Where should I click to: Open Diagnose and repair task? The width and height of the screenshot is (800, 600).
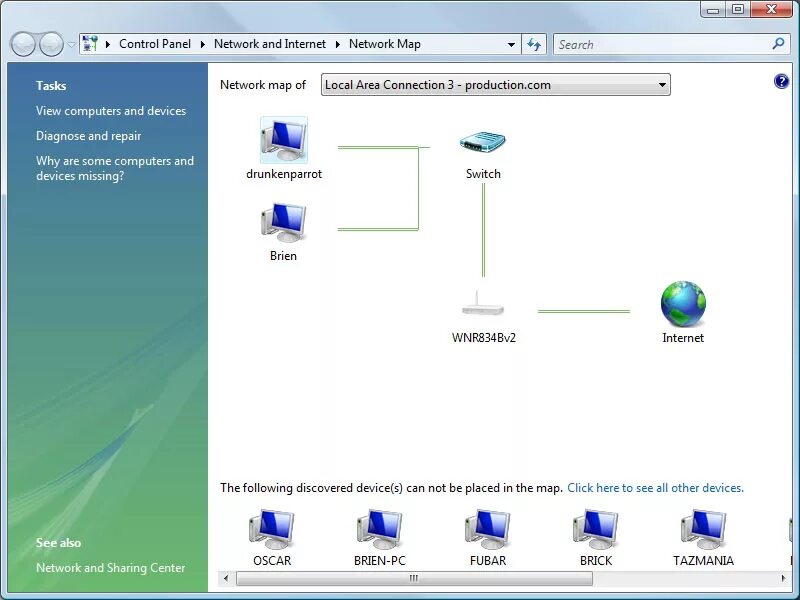(x=88, y=136)
